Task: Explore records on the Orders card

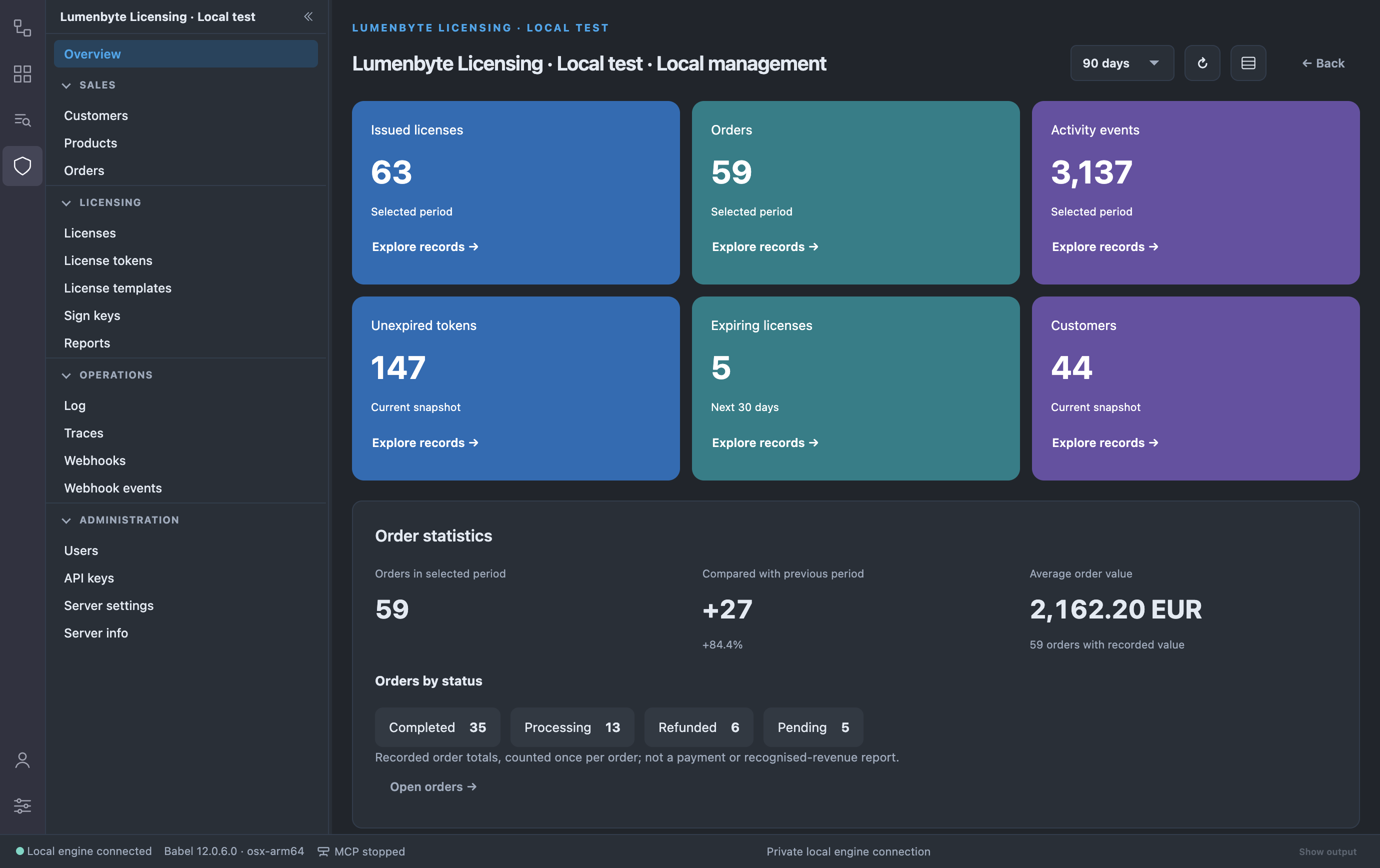Action: (x=764, y=247)
